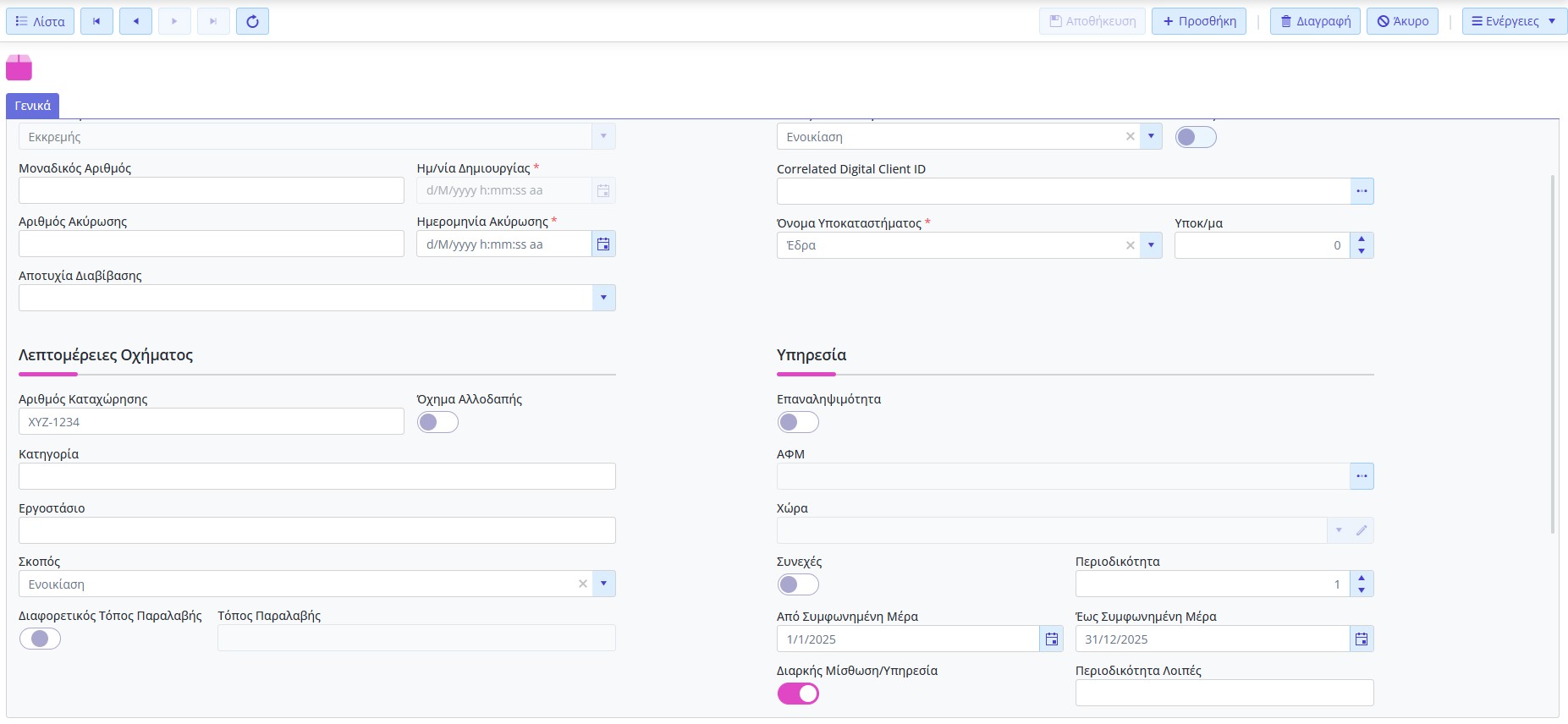Click the Διαγραφή button
The image size is (1568, 724).
click(1315, 21)
